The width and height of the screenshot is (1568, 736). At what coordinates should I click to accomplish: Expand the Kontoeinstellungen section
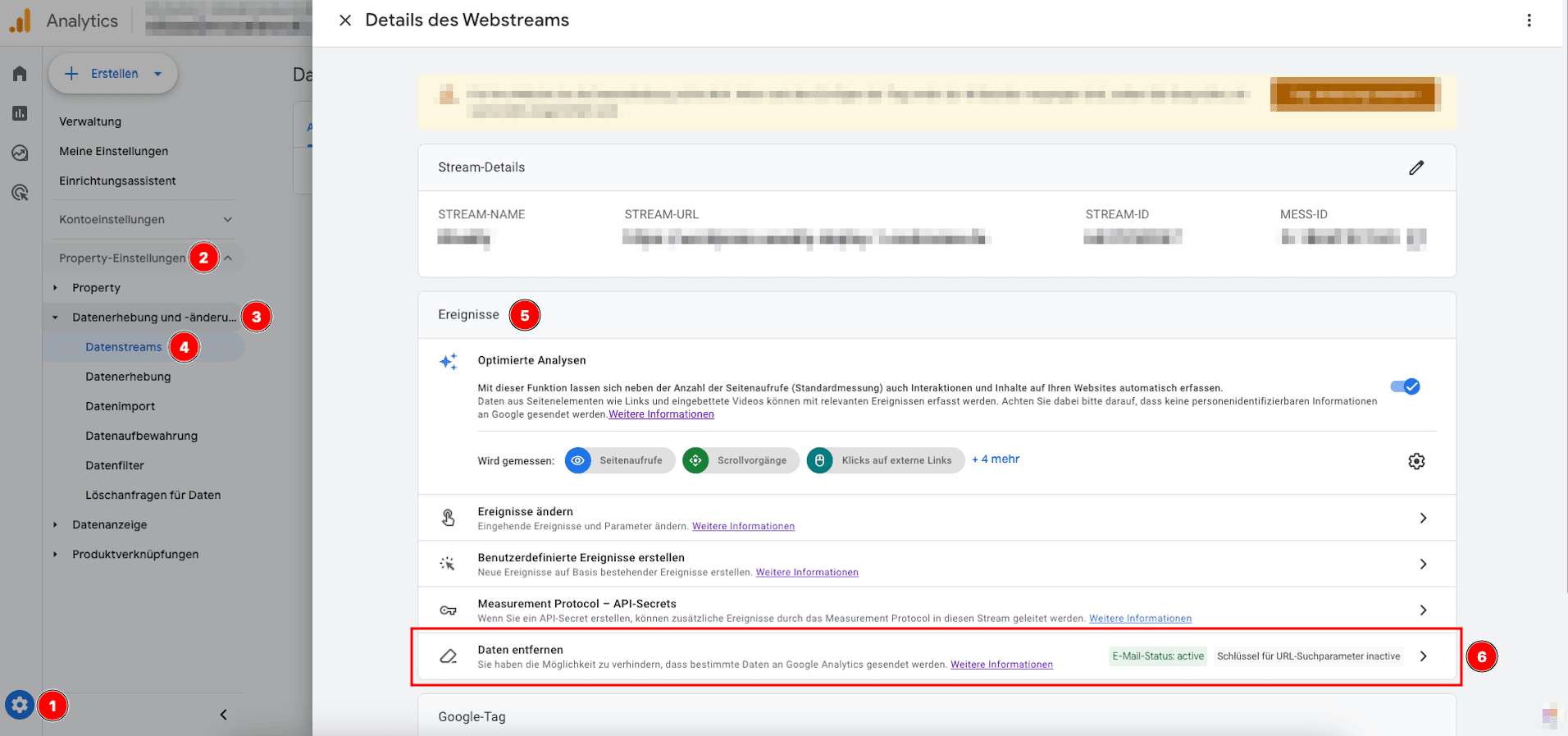227,219
